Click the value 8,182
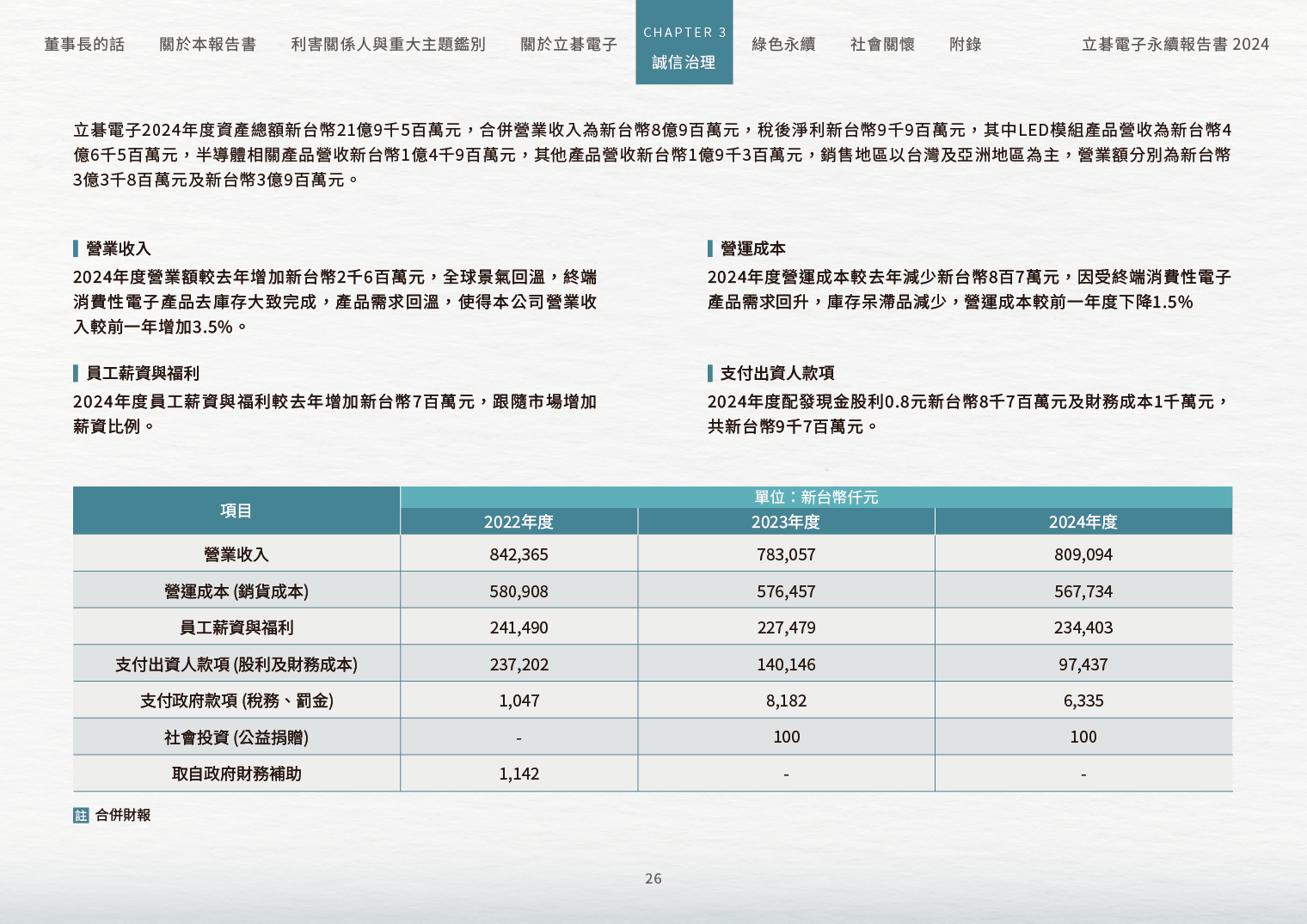 (x=786, y=701)
